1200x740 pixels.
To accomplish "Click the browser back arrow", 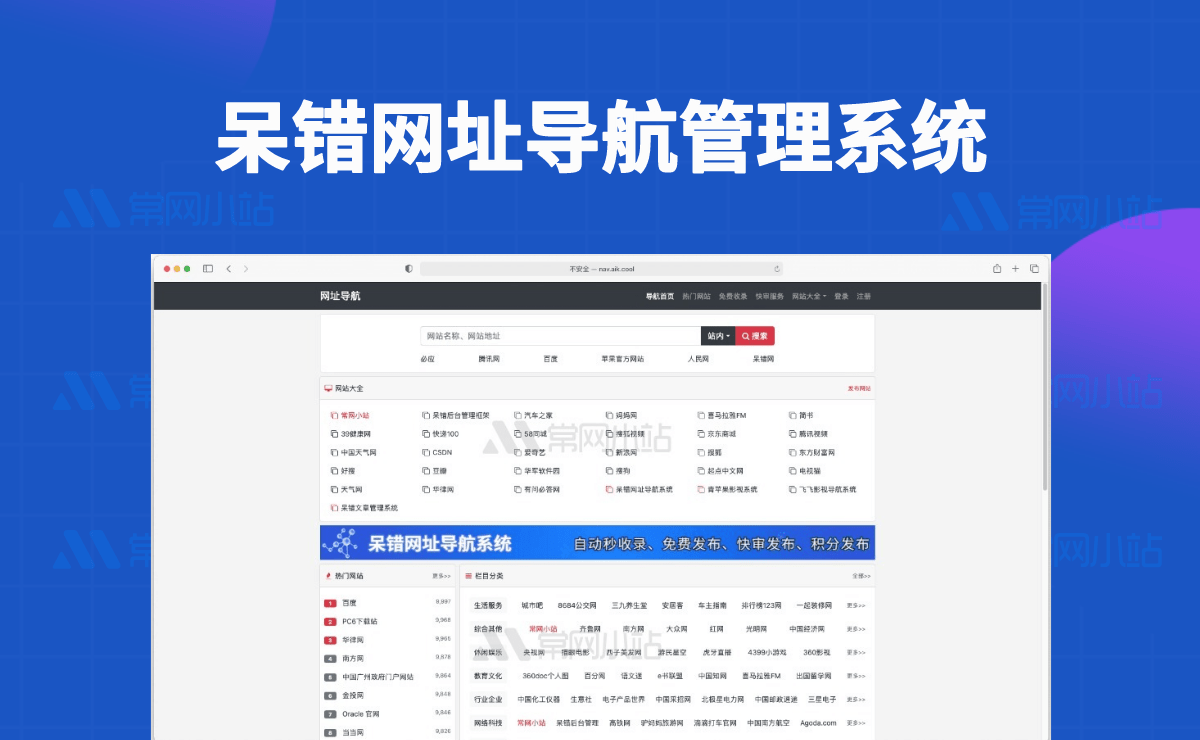I will point(229,268).
